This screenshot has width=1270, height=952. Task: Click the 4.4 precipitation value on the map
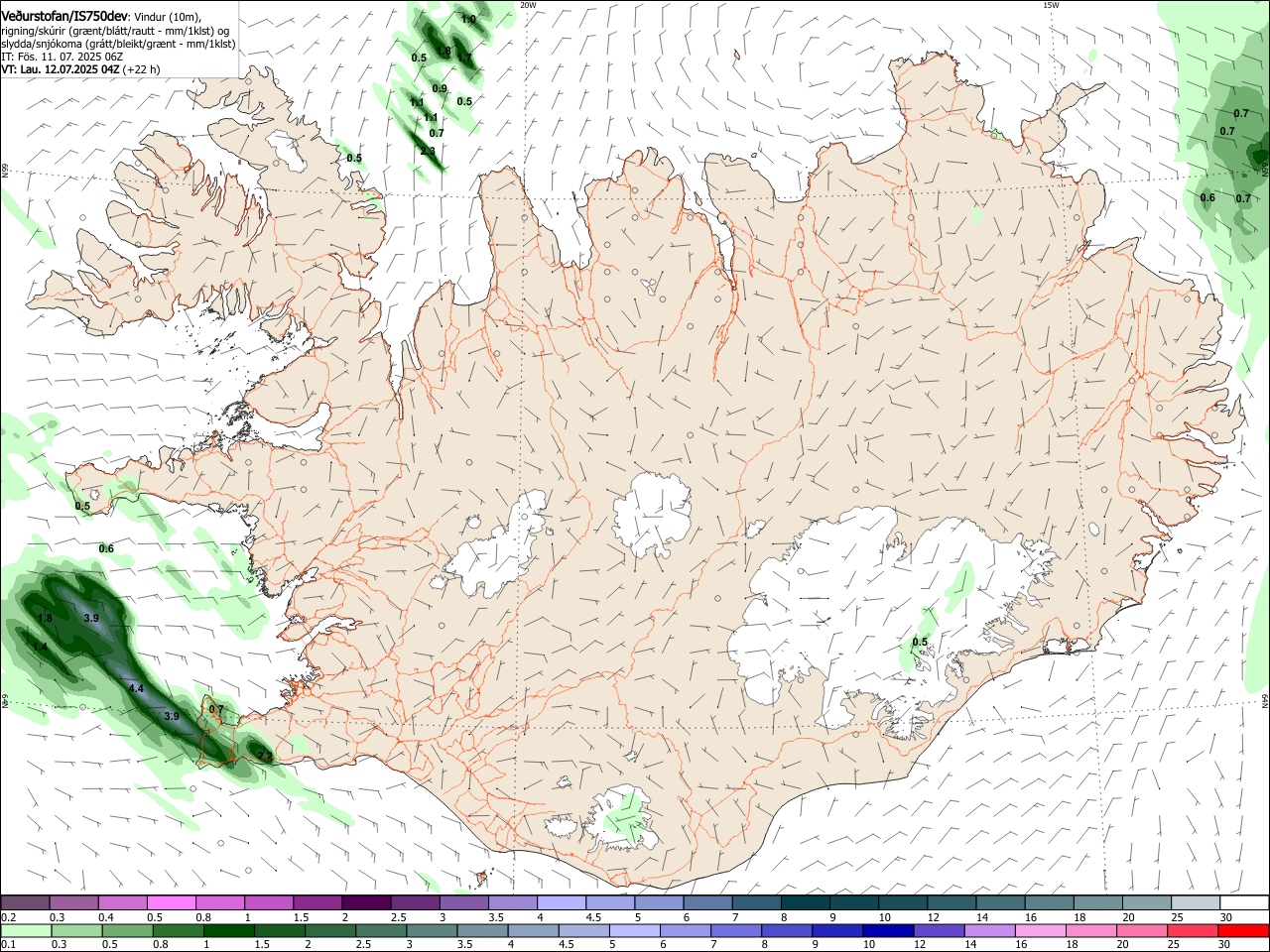coord(137,688)
